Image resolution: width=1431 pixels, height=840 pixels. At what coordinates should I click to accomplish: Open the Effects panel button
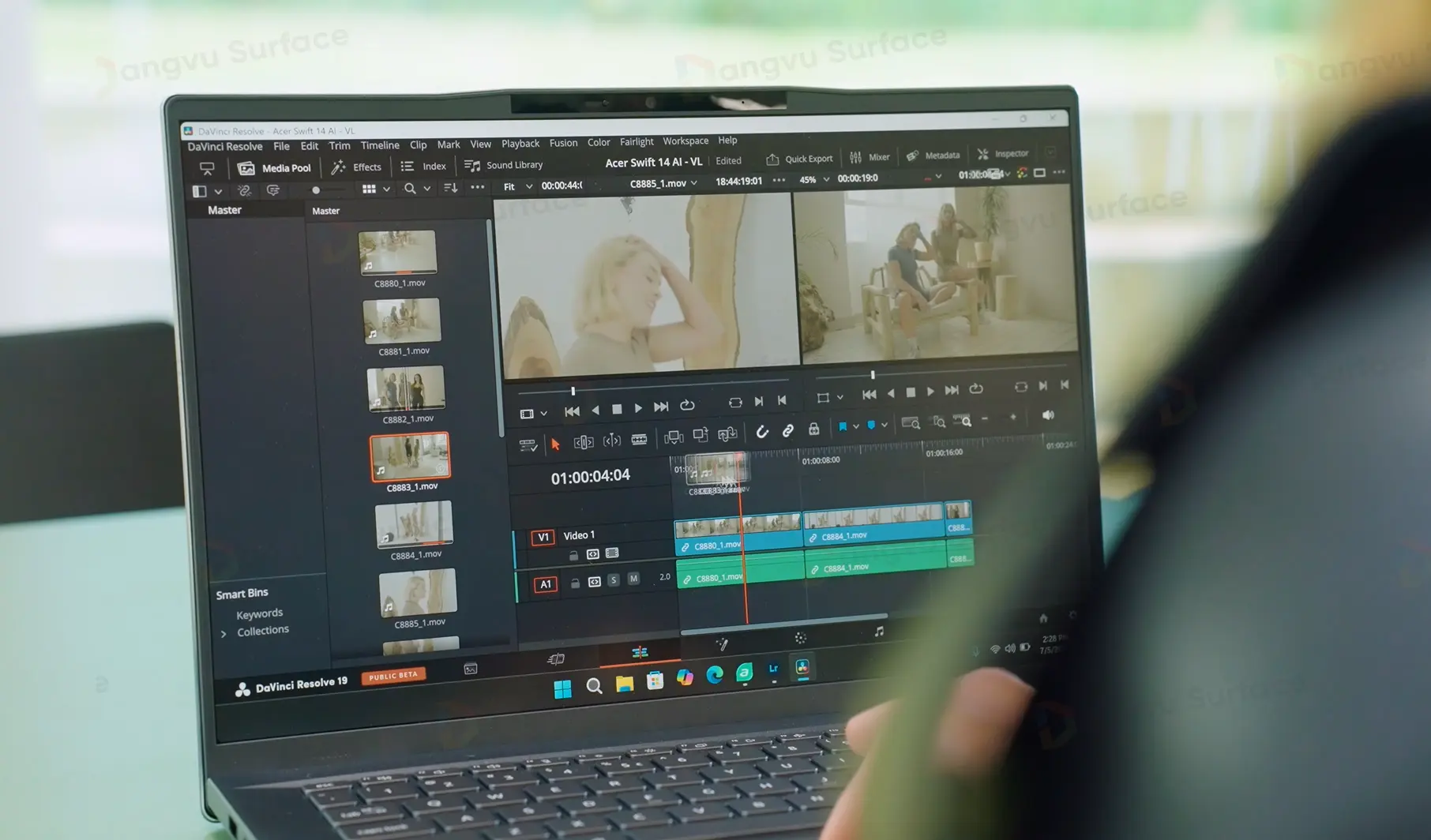[x=356, y=167]
